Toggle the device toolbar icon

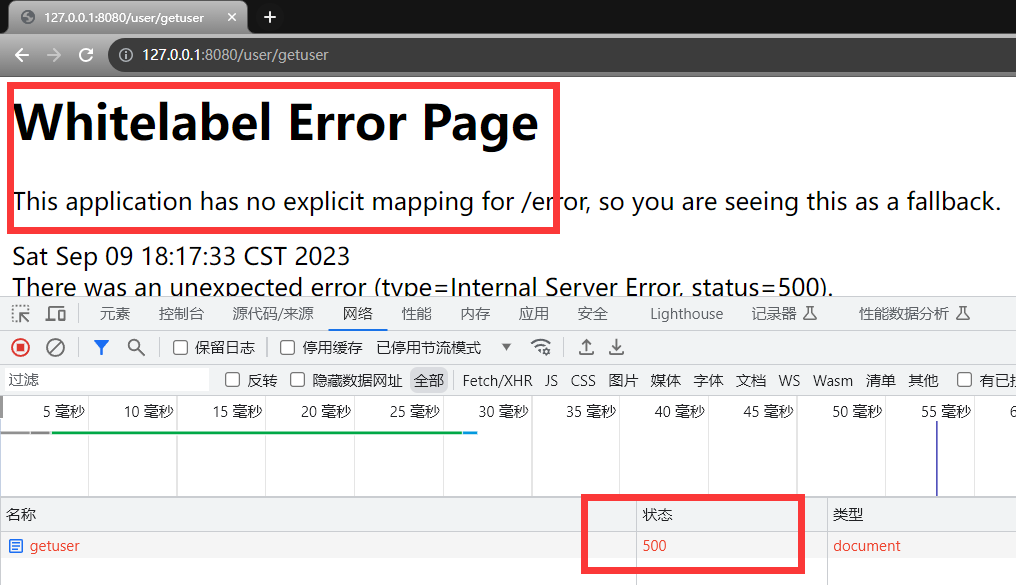[56, 314]
